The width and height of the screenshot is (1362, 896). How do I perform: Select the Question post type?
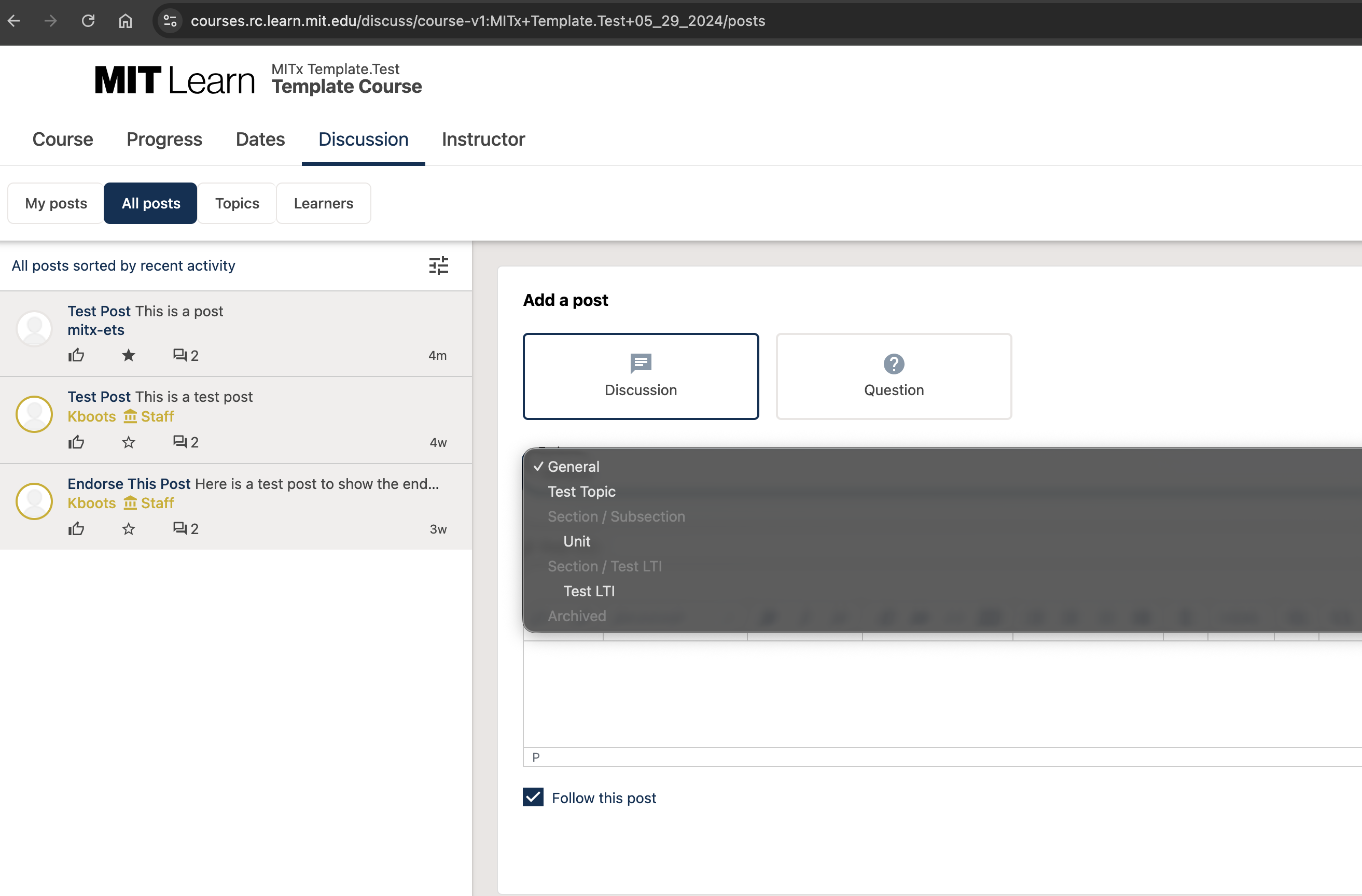coord(893,376)
